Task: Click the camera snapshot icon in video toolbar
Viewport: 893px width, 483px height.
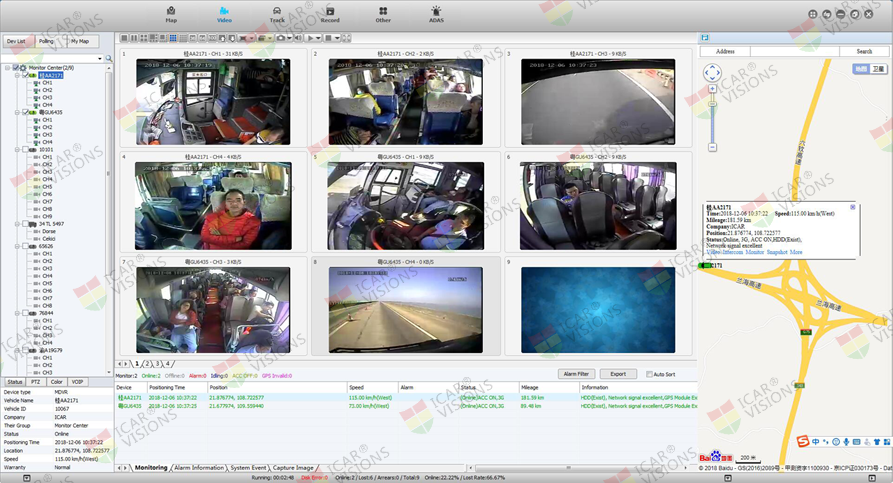Action: pyautogui.click(x=280, y=38)
